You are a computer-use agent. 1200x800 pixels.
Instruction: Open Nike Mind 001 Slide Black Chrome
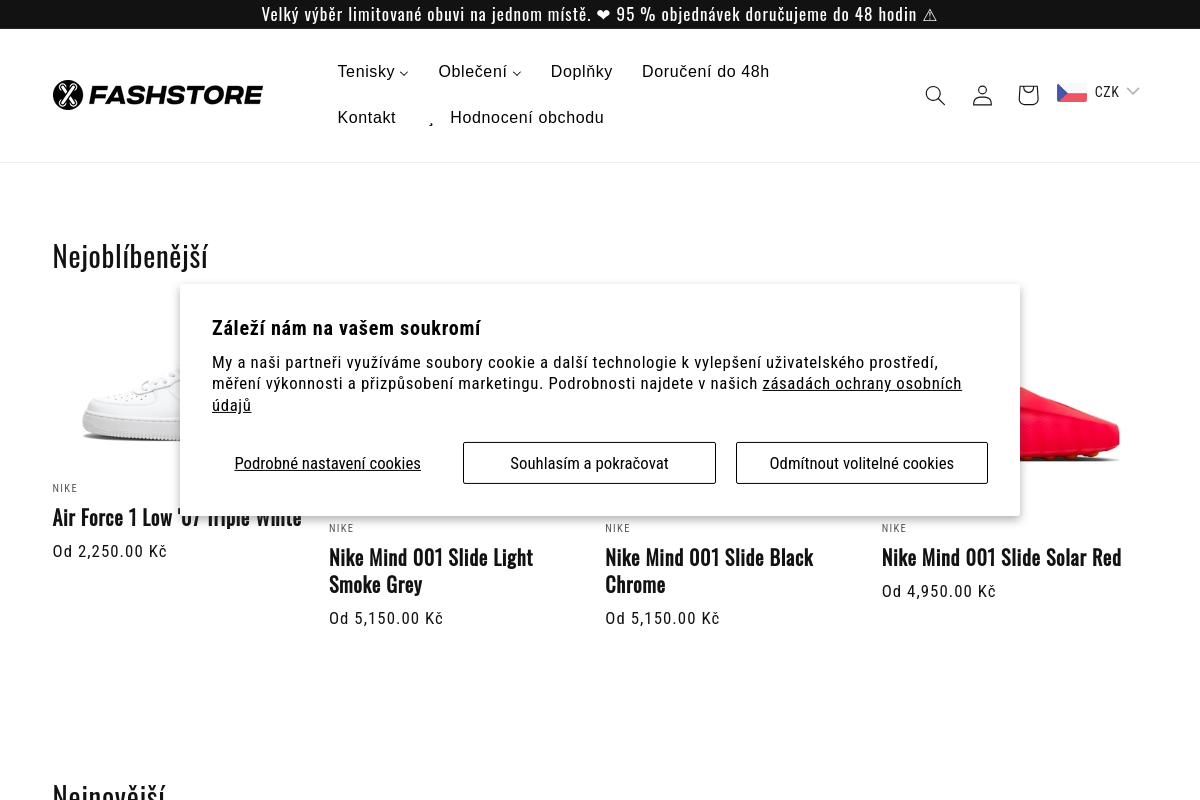710,571
